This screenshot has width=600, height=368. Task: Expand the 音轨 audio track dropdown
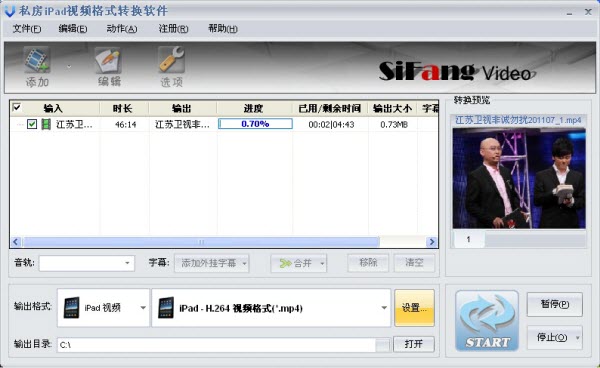127,263
